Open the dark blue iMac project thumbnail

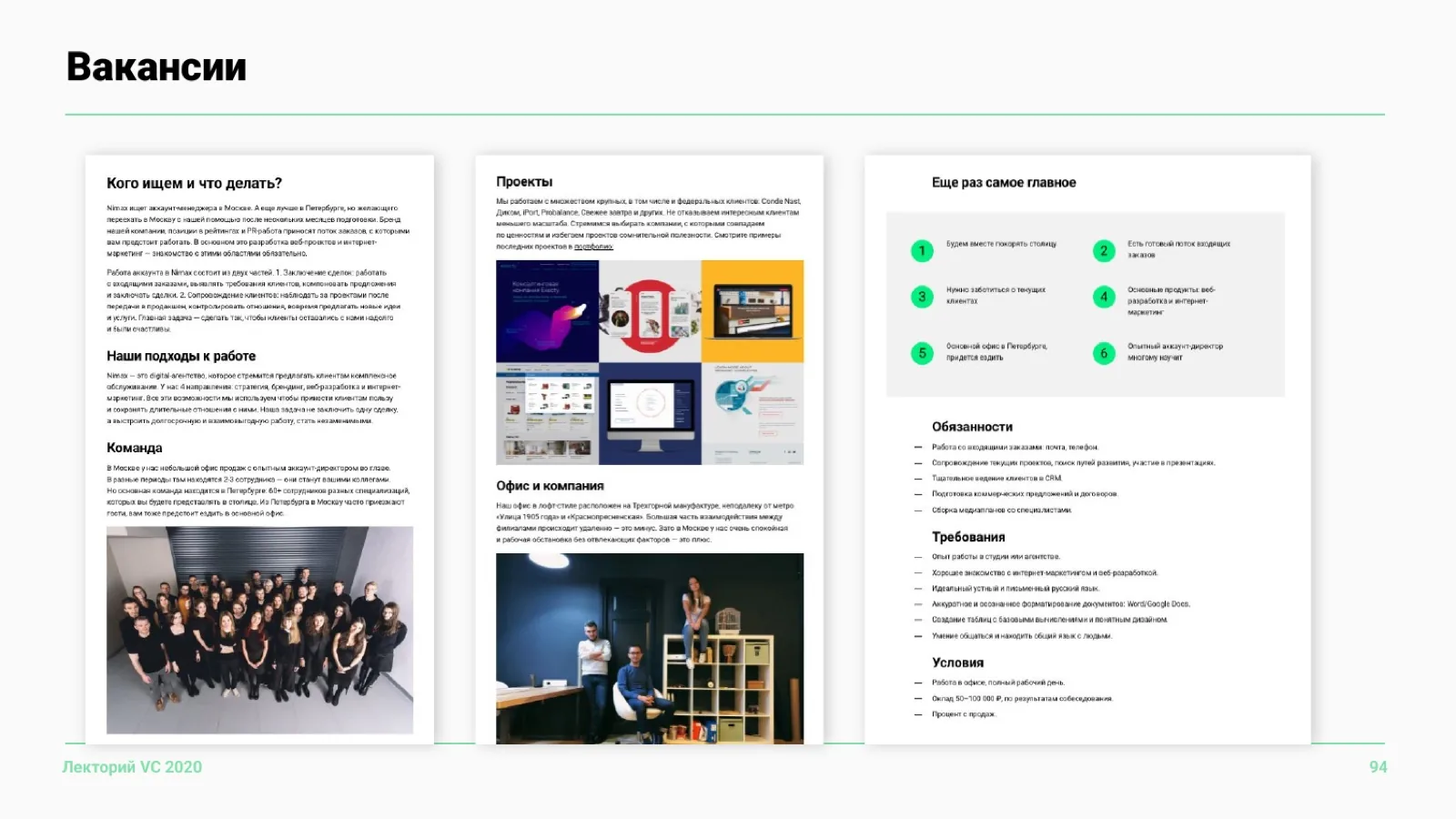[x=650, y=414]
